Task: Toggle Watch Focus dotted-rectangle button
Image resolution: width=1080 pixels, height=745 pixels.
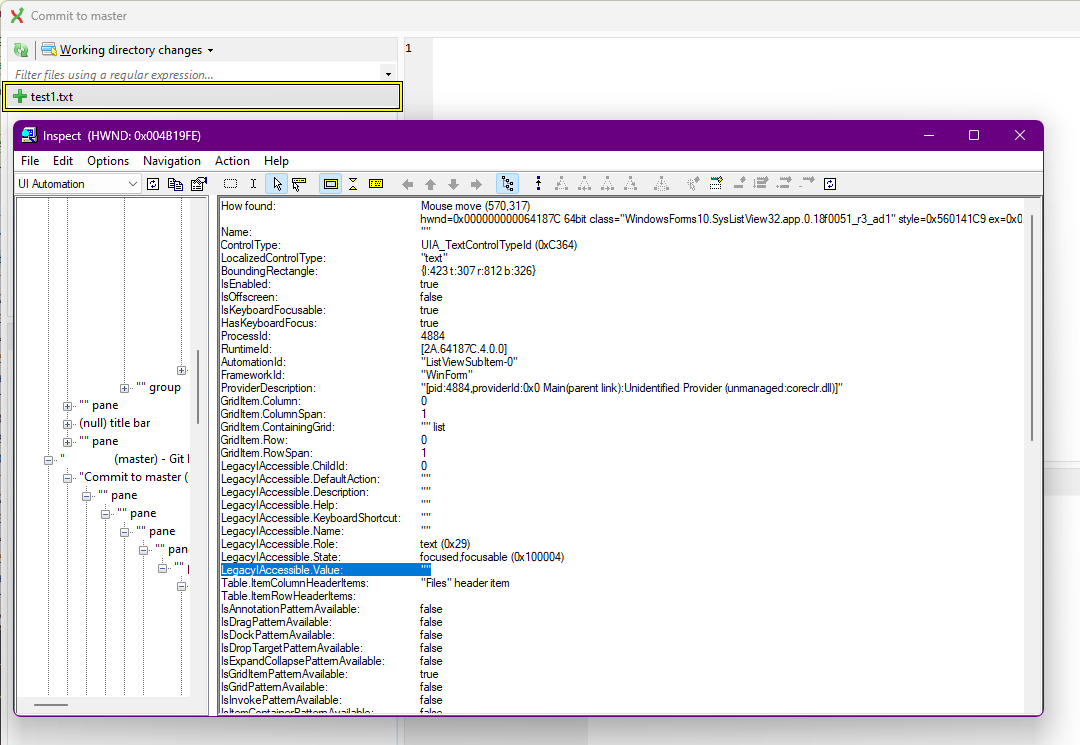Action: pos(231,184)
